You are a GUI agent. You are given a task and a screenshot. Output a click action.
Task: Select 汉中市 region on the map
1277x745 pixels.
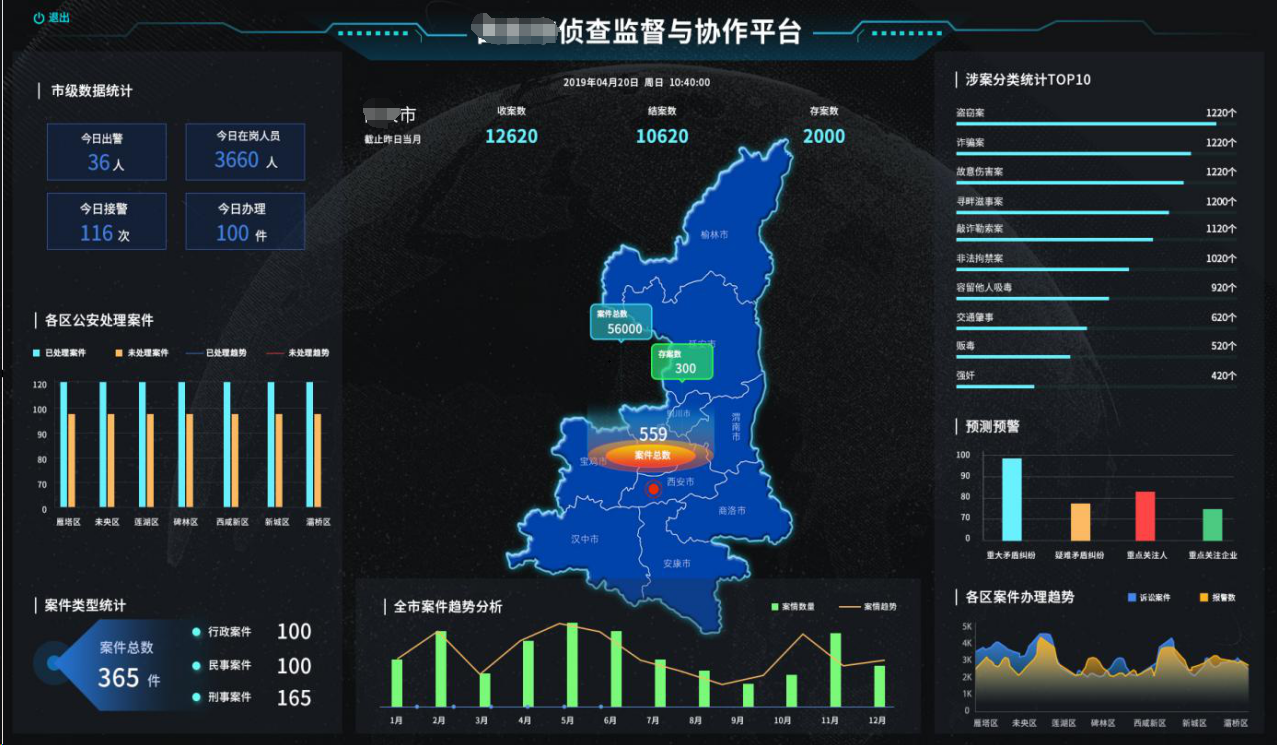(x=584, y=539)
